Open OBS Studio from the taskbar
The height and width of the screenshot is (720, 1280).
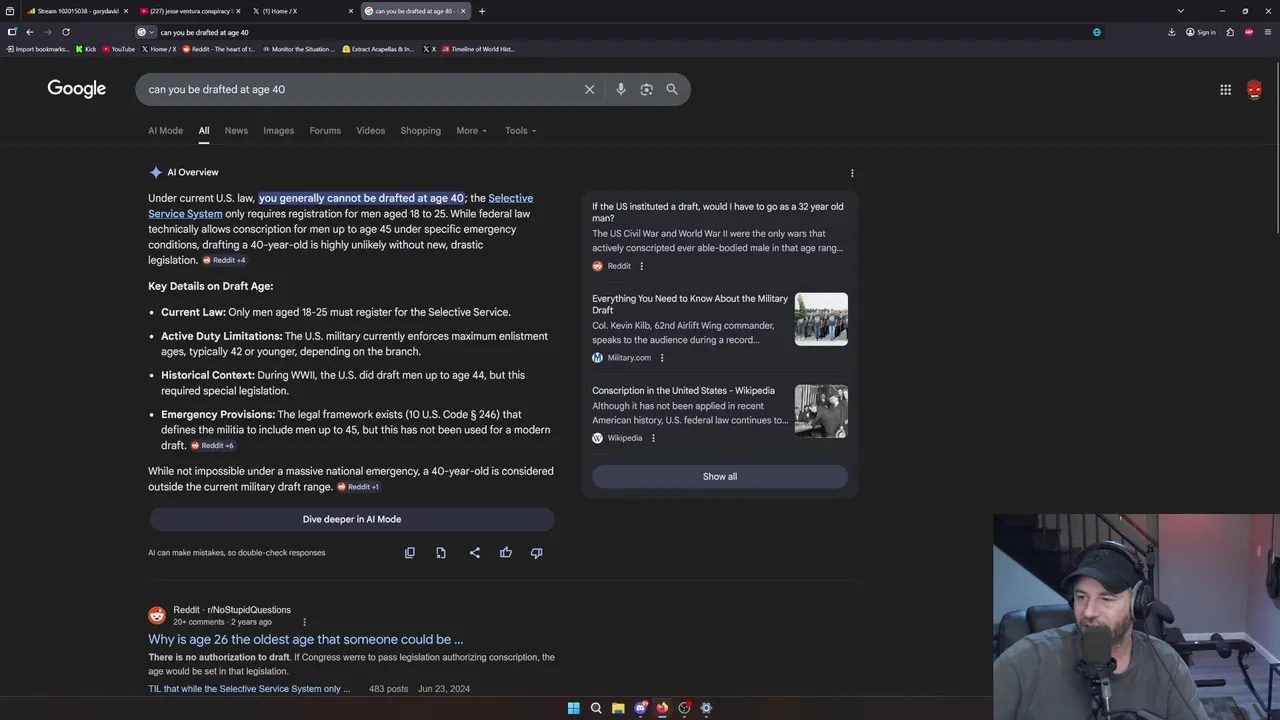684,708
